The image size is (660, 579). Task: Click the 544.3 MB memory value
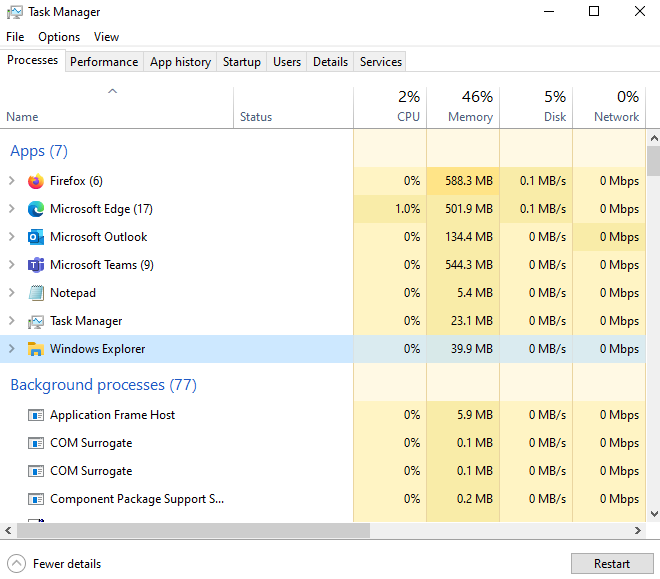(x=469, y=265)
